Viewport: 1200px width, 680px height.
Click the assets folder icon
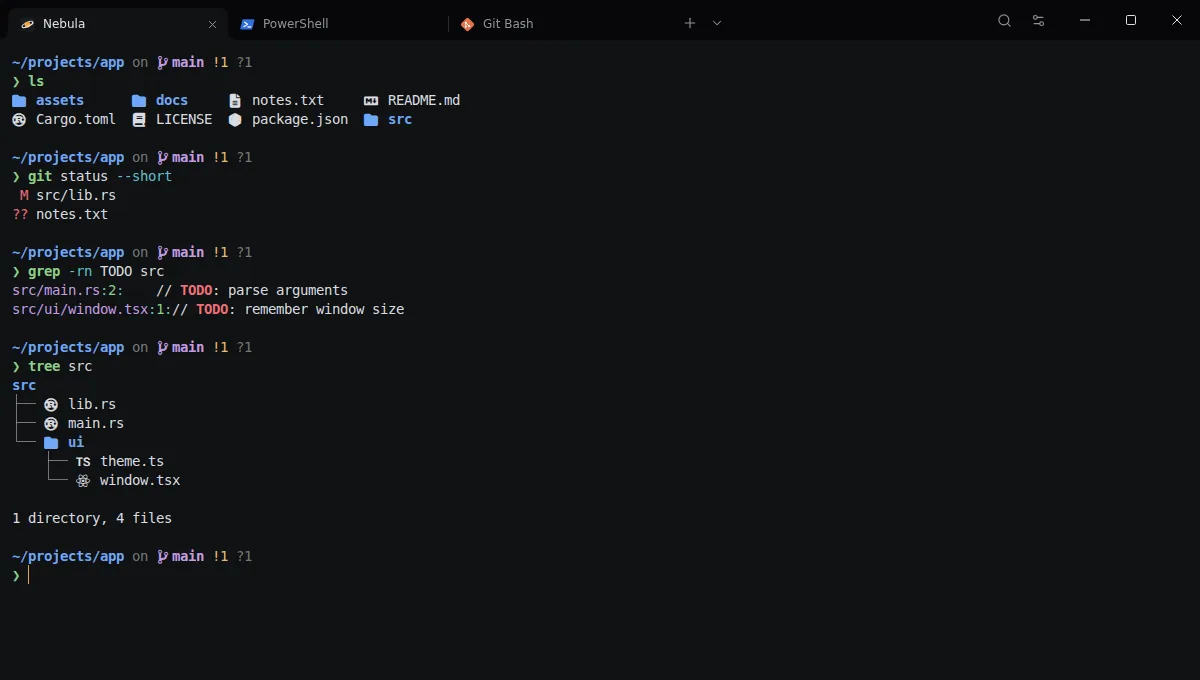[19, 100]
